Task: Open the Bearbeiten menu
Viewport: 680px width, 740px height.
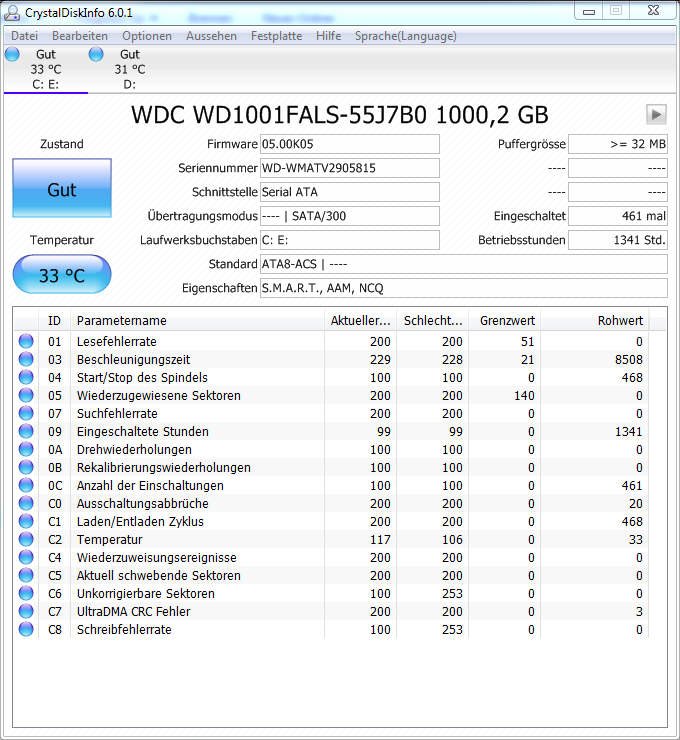Action: pyautogui.click(x=80, y=36)
